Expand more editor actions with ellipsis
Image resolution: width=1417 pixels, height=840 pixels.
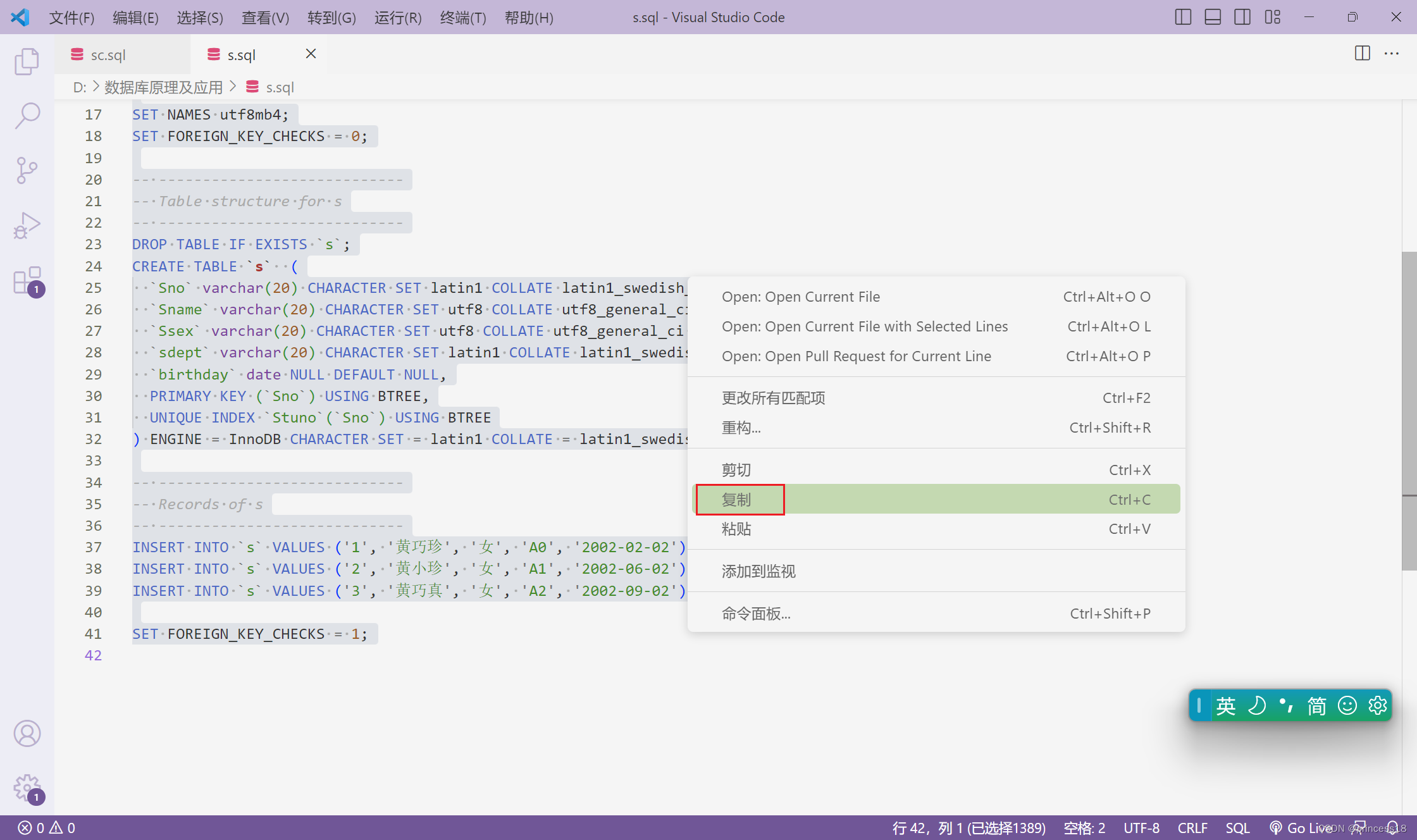click(1392, 53)
